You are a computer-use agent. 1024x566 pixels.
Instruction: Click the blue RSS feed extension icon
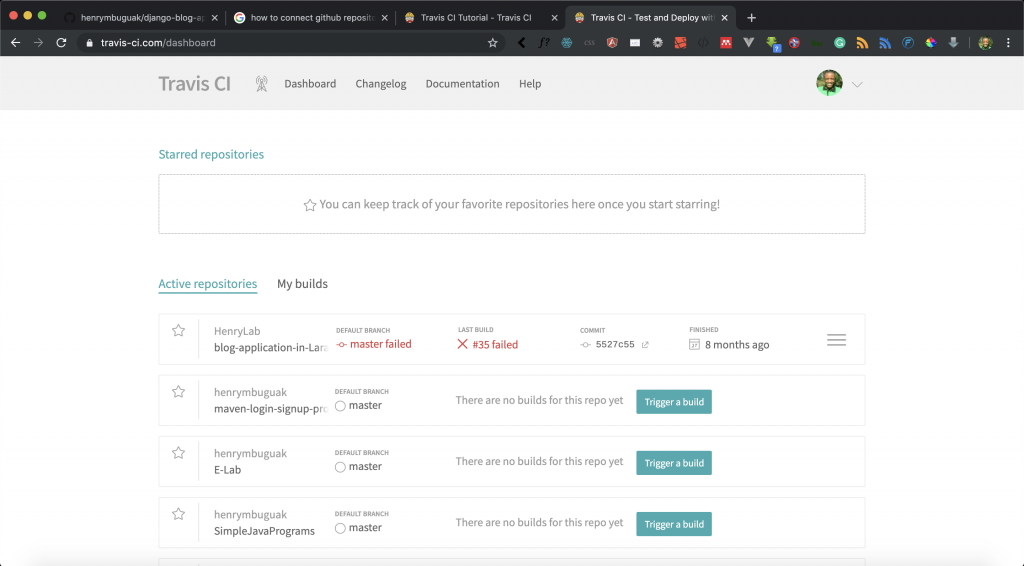coord(885,42)
